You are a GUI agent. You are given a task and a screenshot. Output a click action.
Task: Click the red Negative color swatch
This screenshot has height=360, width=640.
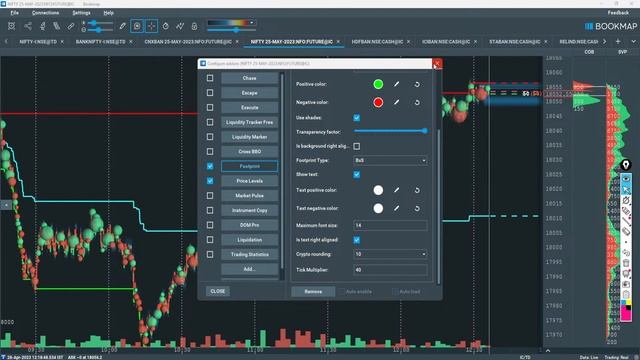(378, 102)
